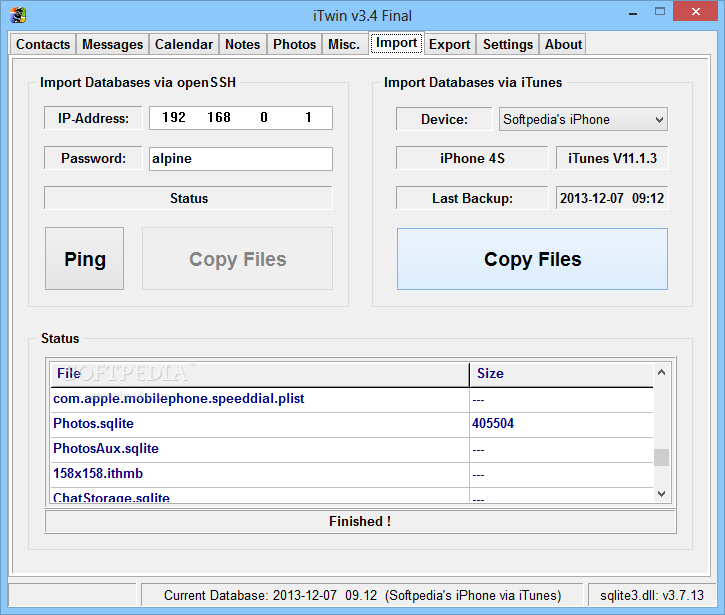The width and height of the screenshot is (725, 615).
Task: Select the 158x158.ithmb row
Action: (352, 474)
